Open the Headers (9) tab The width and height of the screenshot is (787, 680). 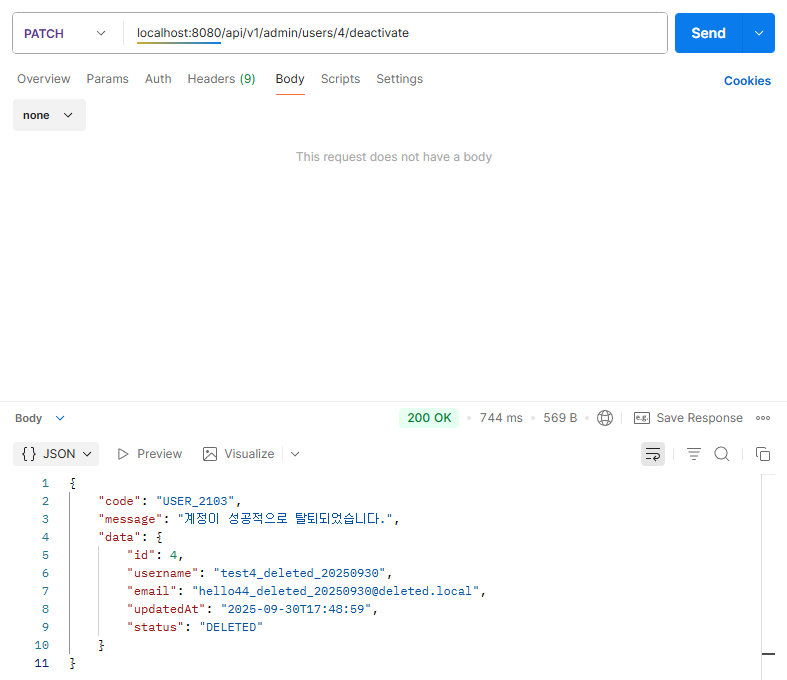click(x=221, y=79)
